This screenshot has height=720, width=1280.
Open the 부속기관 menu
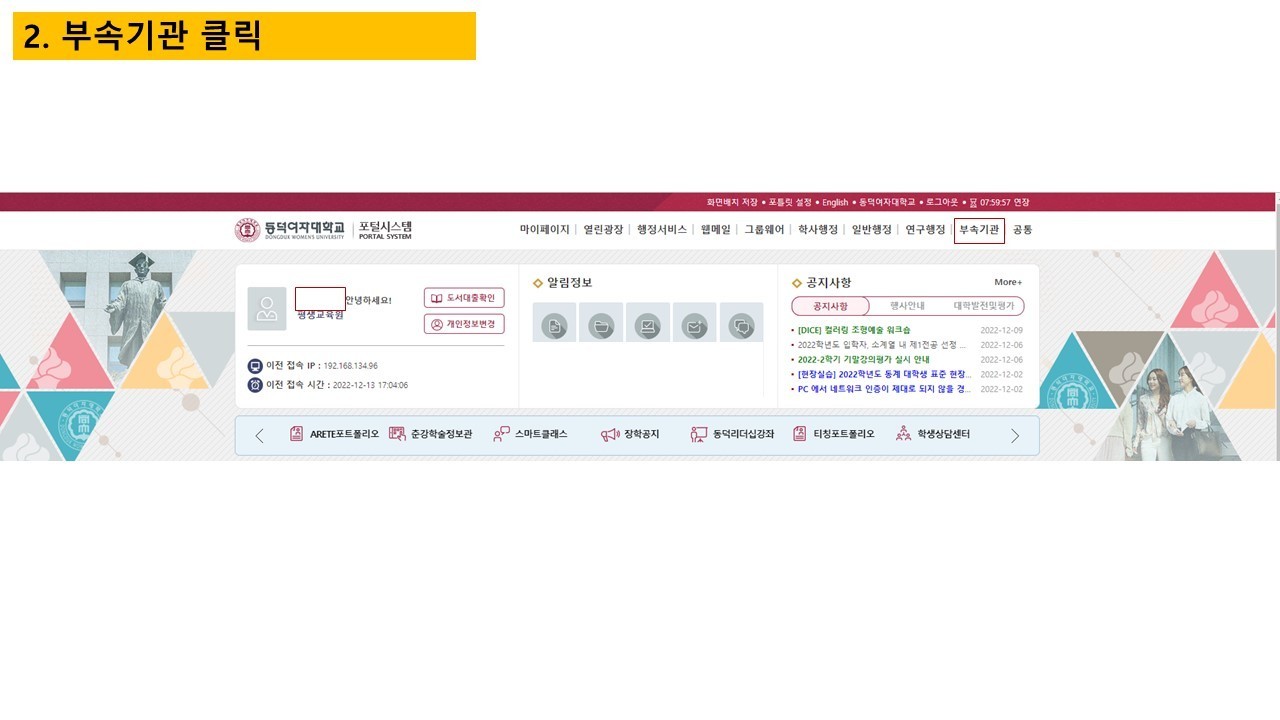tap(979, 230)
